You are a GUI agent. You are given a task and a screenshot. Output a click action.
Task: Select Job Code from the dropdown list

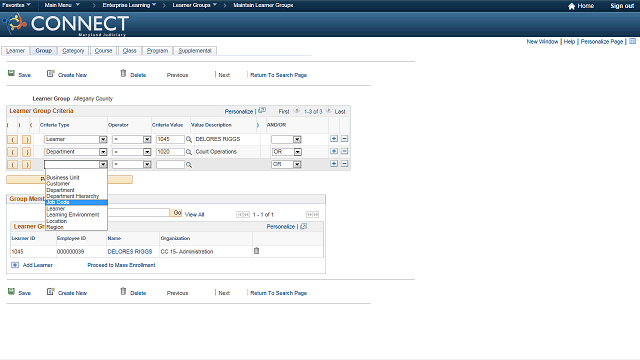tap(76, 202)
